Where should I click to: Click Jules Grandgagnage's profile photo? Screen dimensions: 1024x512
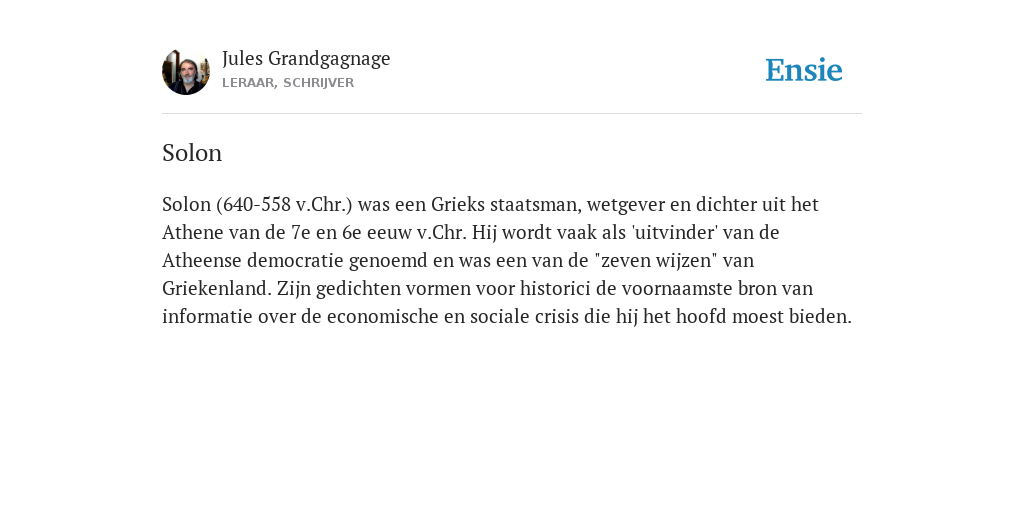(x=186, y=71)
